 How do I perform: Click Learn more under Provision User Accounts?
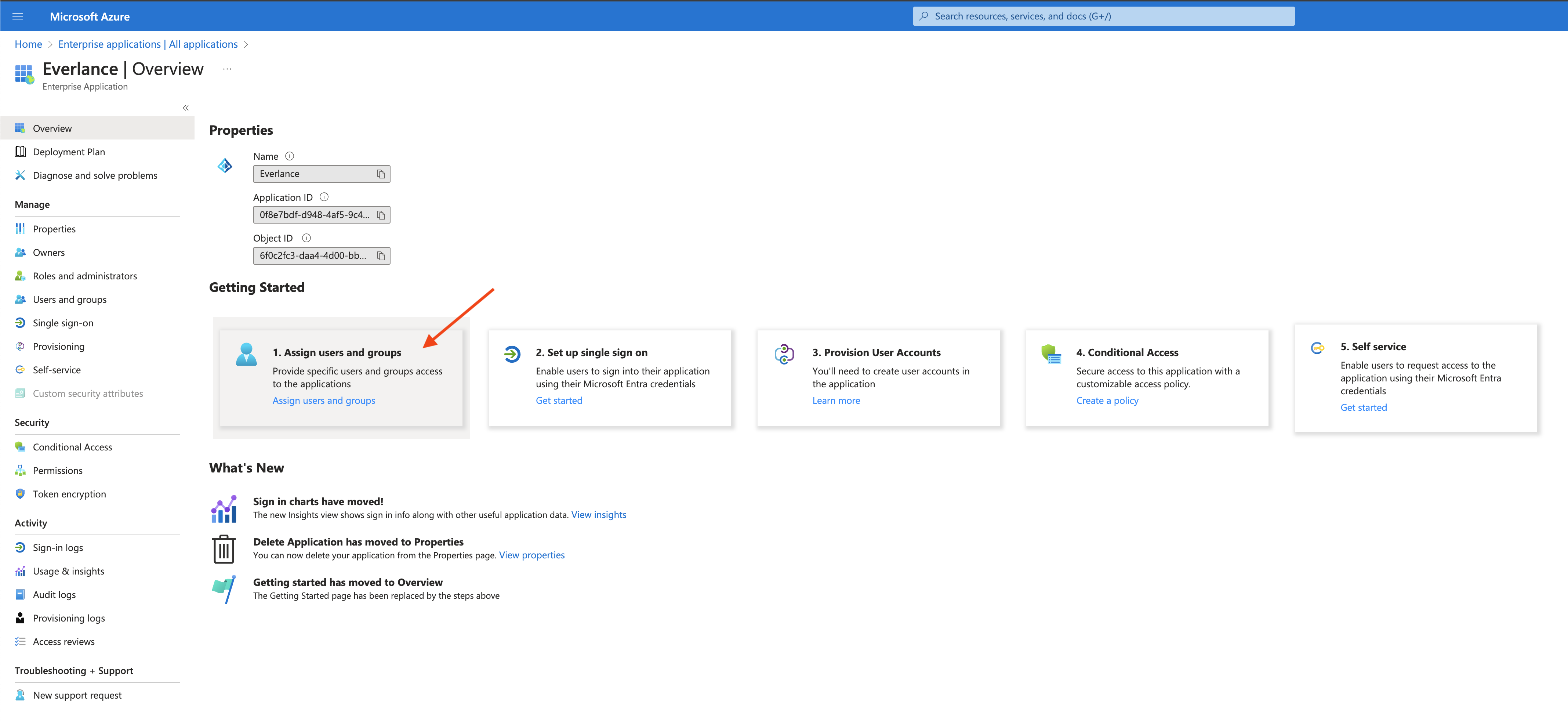point(836,401)
